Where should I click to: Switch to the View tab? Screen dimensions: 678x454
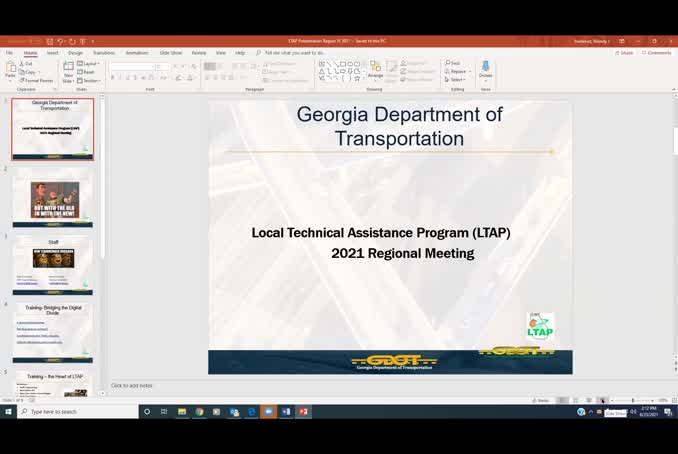(221, 53)
